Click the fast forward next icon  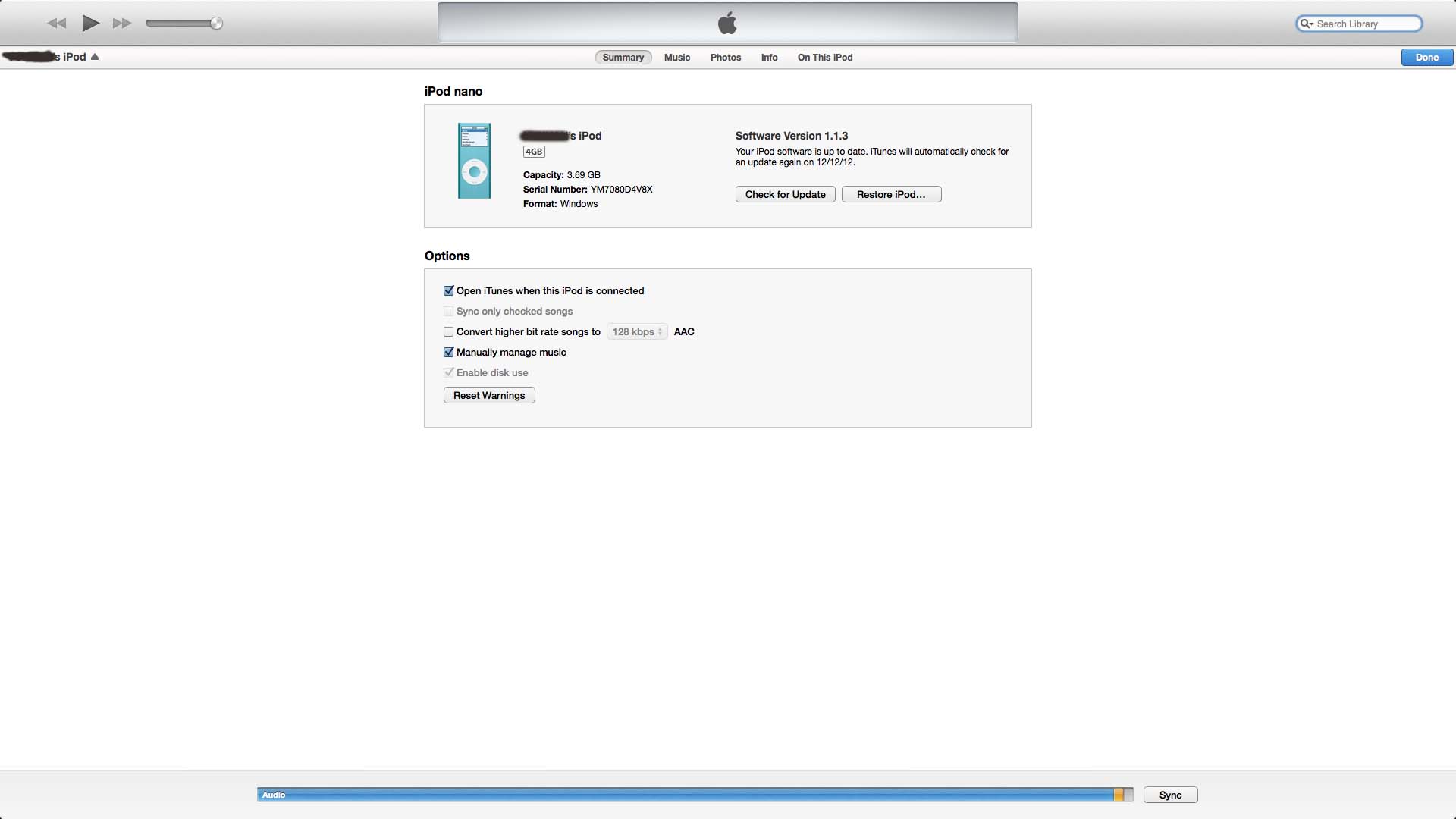click(121, 24)
